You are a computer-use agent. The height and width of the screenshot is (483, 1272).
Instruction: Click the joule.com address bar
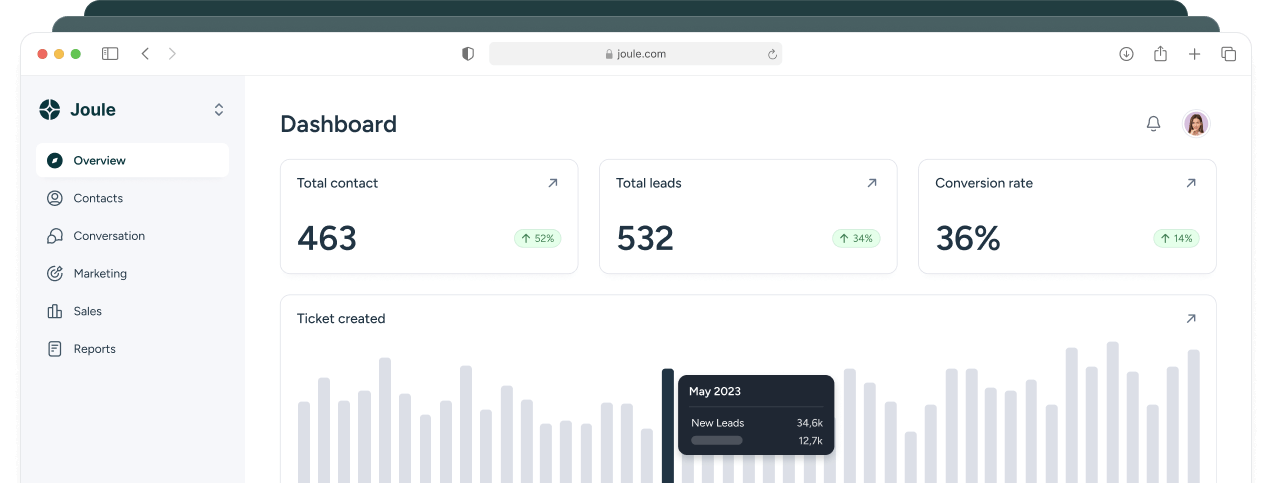click(635, 54)
